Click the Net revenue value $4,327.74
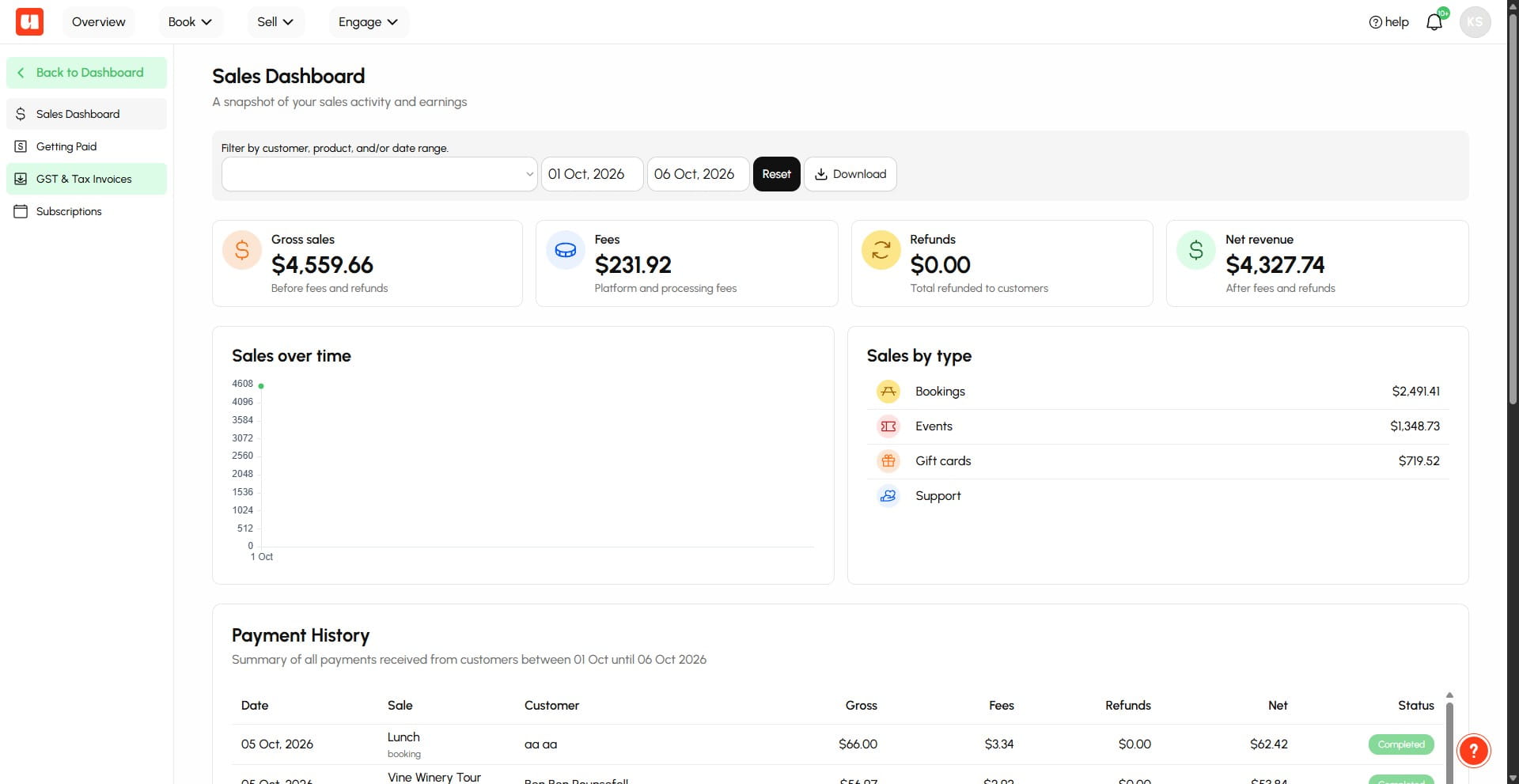Viewport: 1519px width, 784px height. (x=1275, y=264)
